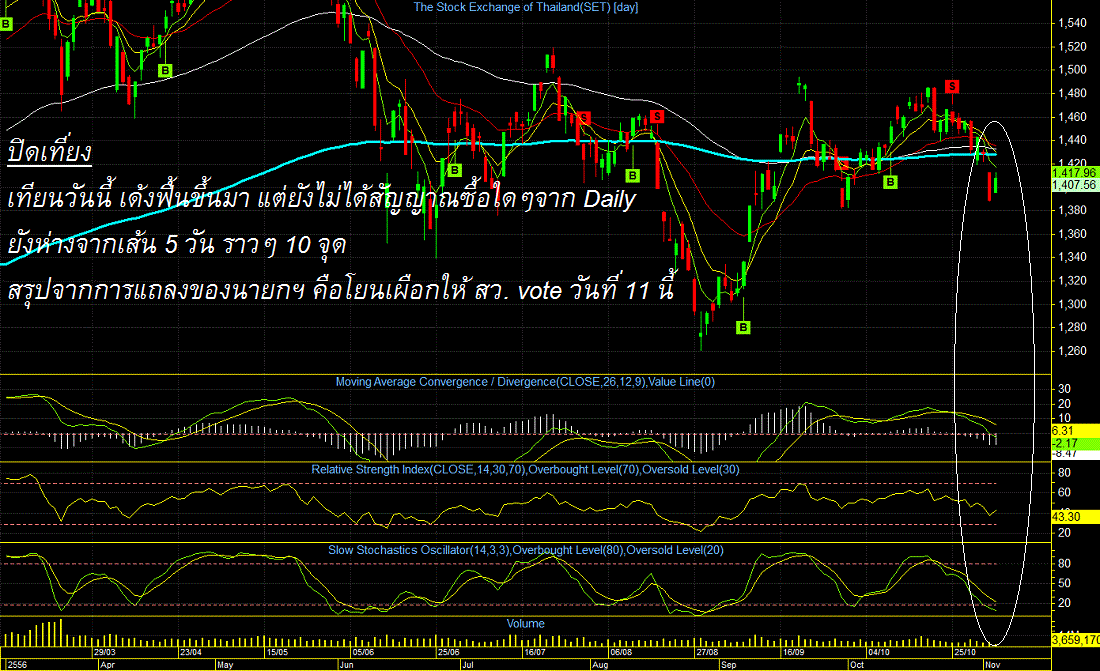This screenshot has height=671, width=1100.
Task: Click the red S sell marker in late July
Action: [x=583, y=118]
